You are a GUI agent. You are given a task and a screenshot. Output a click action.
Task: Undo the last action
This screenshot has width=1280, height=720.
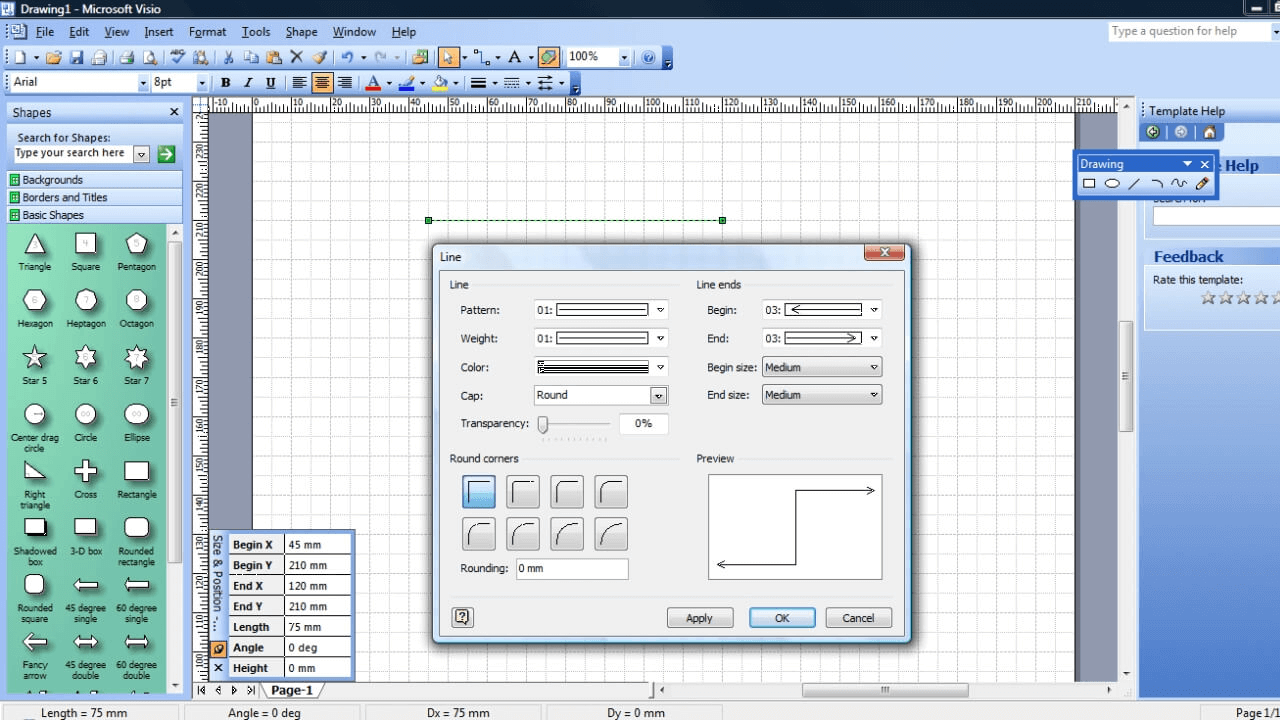[x=346, y=57]
